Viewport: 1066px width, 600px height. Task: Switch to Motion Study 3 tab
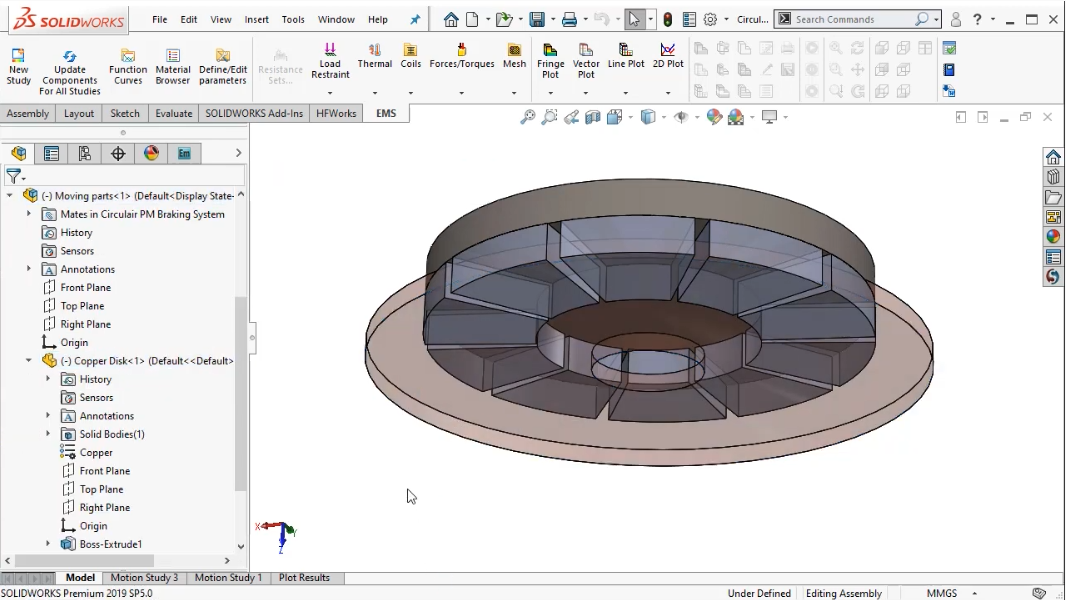(x=144, y=578)
